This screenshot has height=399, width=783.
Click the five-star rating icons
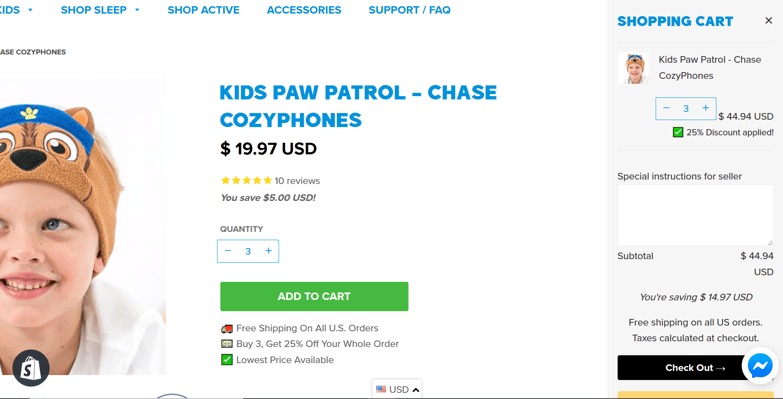[x=246, y=180]
